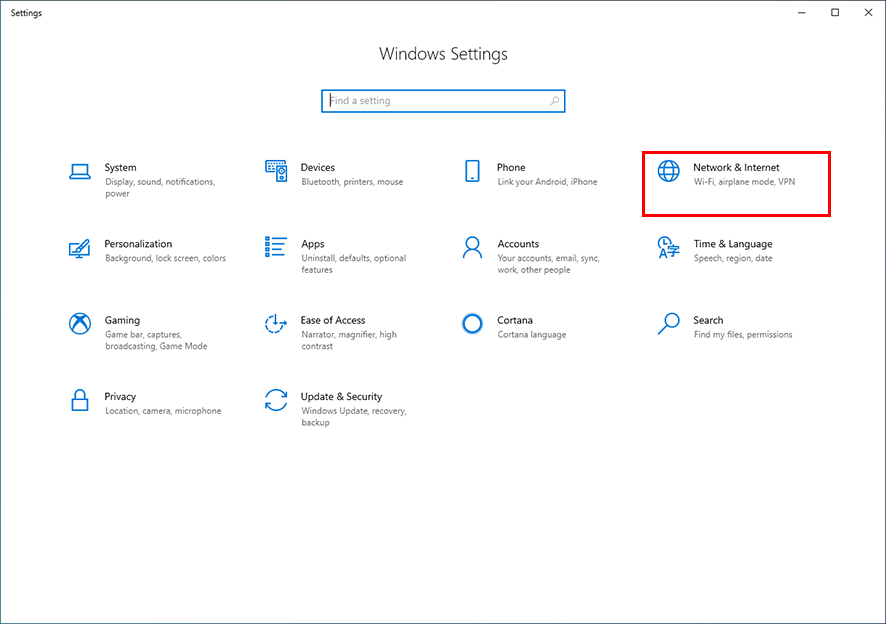Open 'Wi-Fi, airplane mode, VPN' settings
Screen dimensions: 886x624
click(745, 183)
